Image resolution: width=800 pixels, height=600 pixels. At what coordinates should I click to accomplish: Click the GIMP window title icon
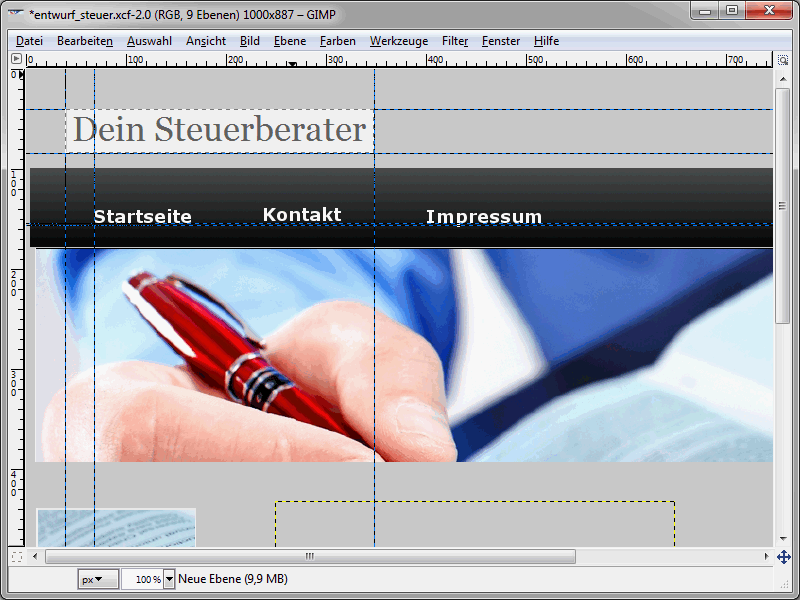pyautogui.click(x=16, y=14)
